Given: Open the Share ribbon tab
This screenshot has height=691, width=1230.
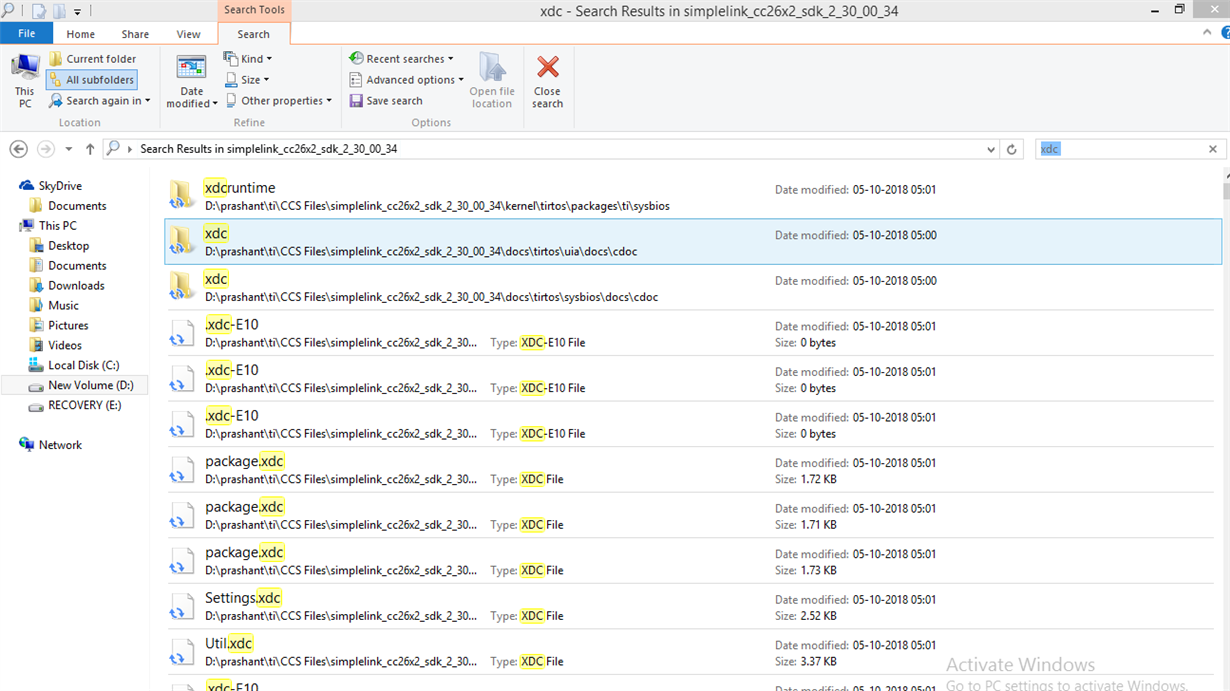Looking at the screenshot, I should tap(135, 33).
